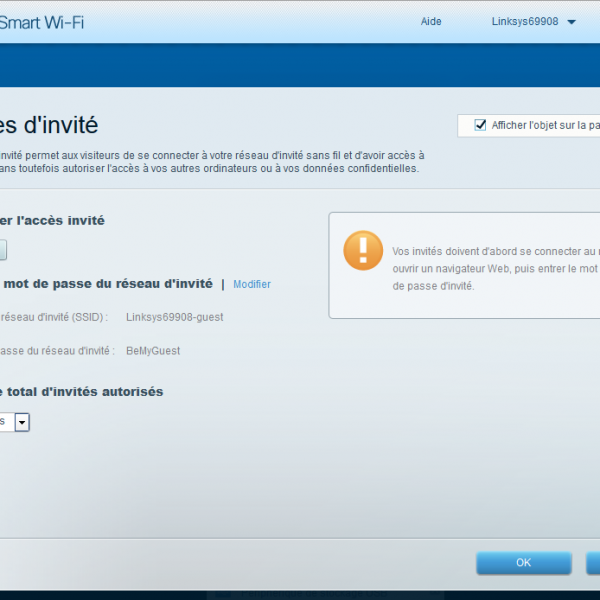Image resolution: width=600 pixels, height=600 pixels.
Task: Click the 'Vos invités doivent d'abord' info message
Action: (495, 268)
